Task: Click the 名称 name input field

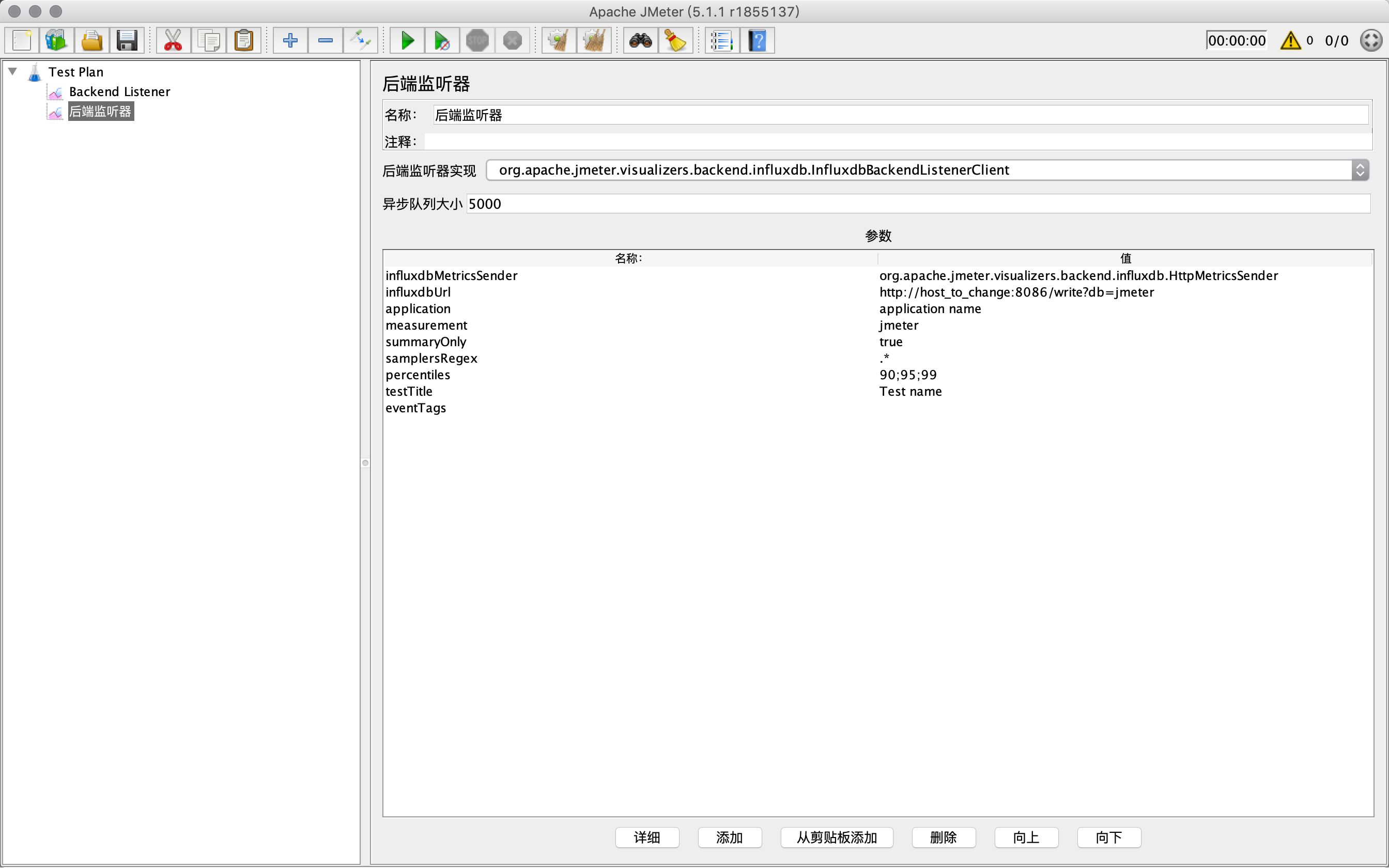Action: pyautogui.click(x=900, y=115)
